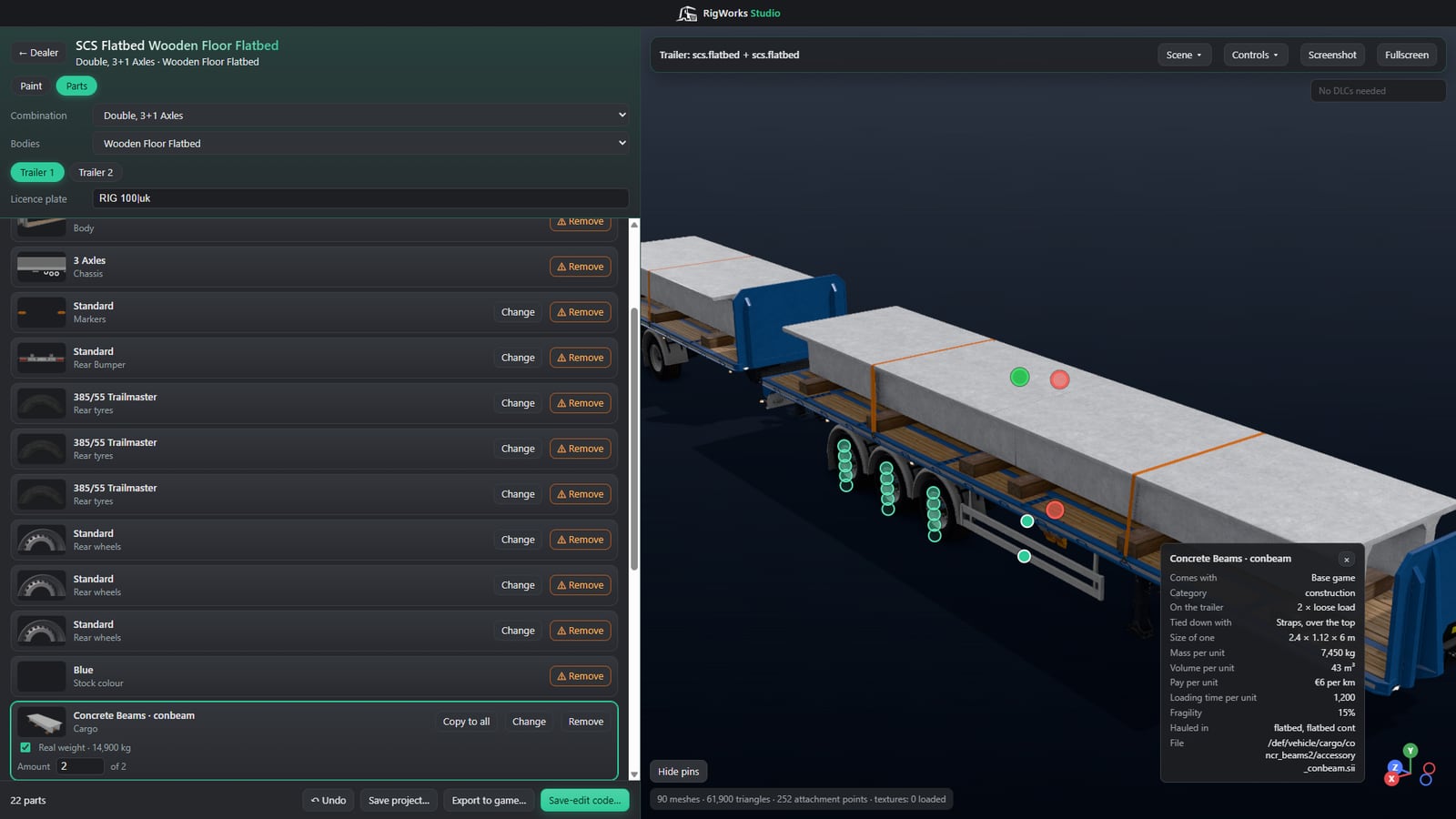Select the Parts tab
This screenshot has height=819, width=1456.
[76, 86]
